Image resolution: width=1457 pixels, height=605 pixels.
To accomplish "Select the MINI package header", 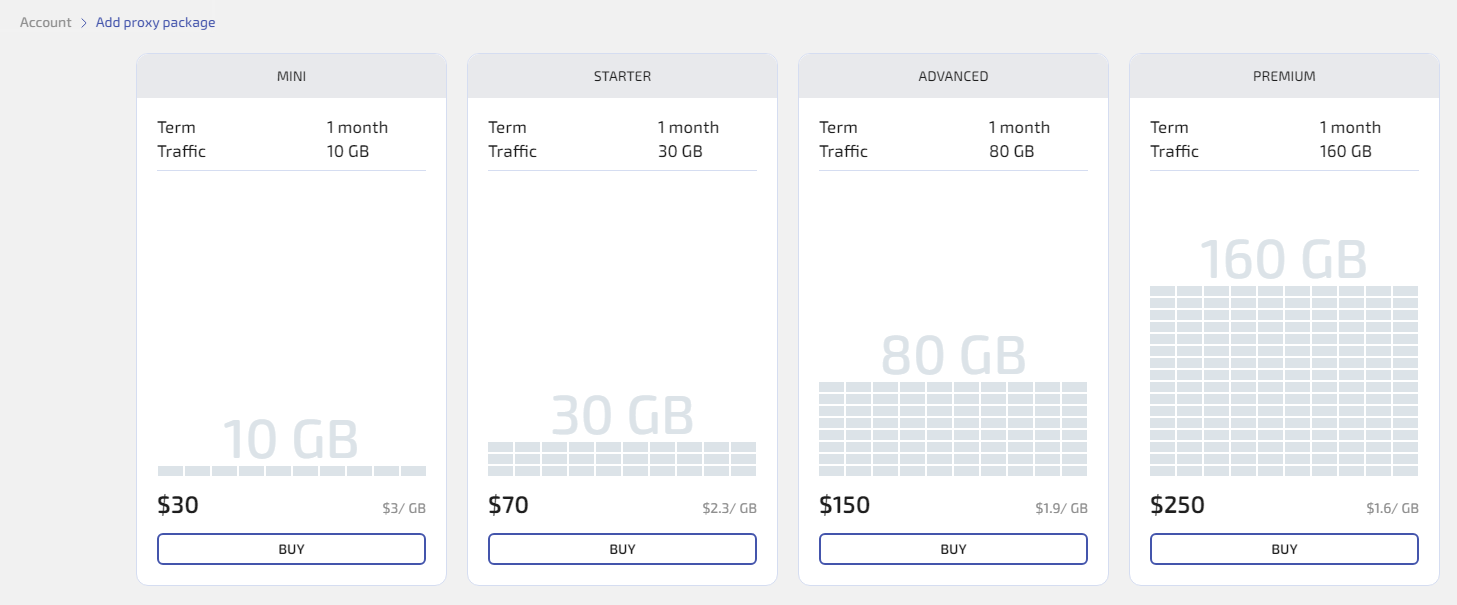I will (x=291, y=76).
